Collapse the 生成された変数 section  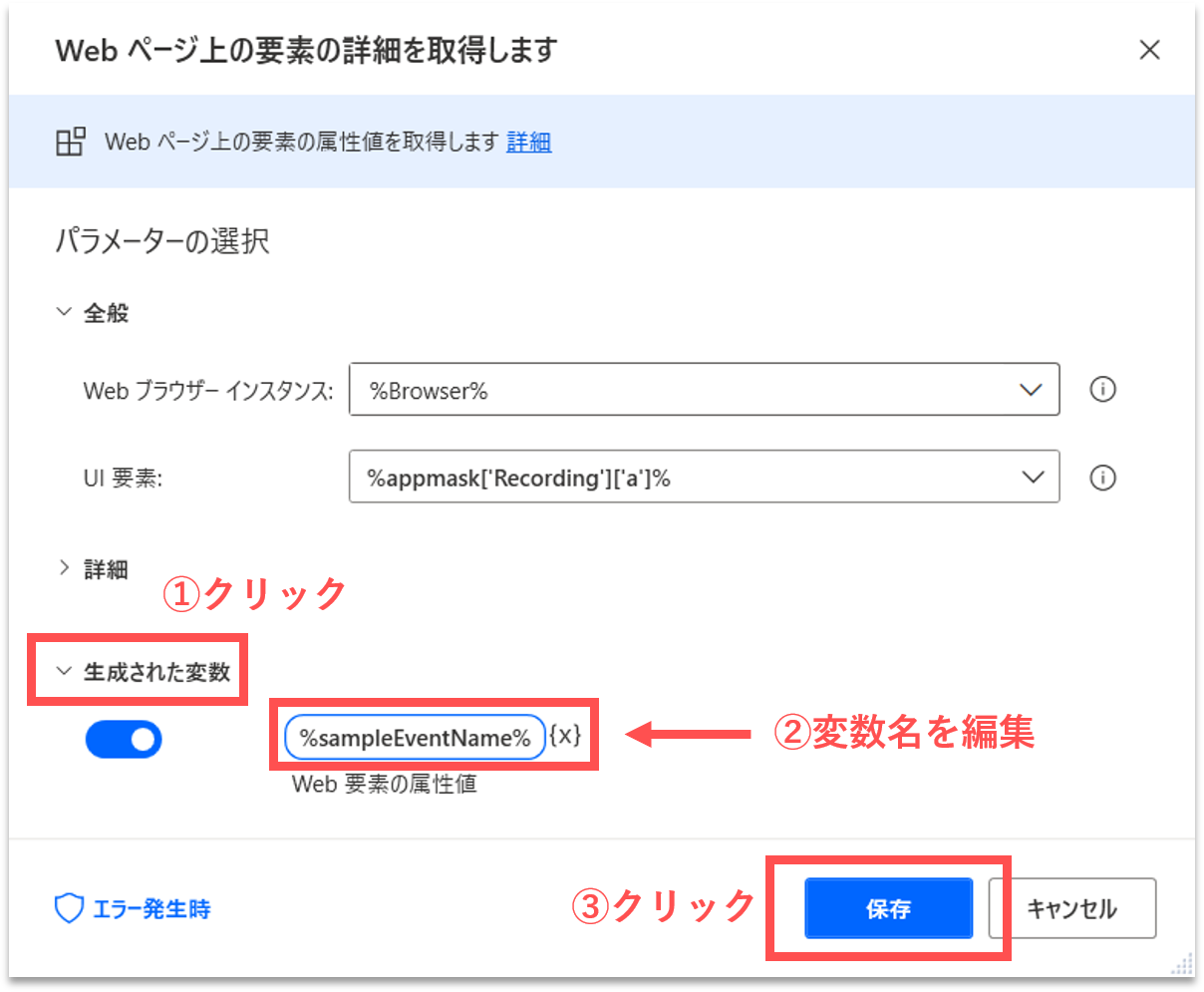click(65, 672)
